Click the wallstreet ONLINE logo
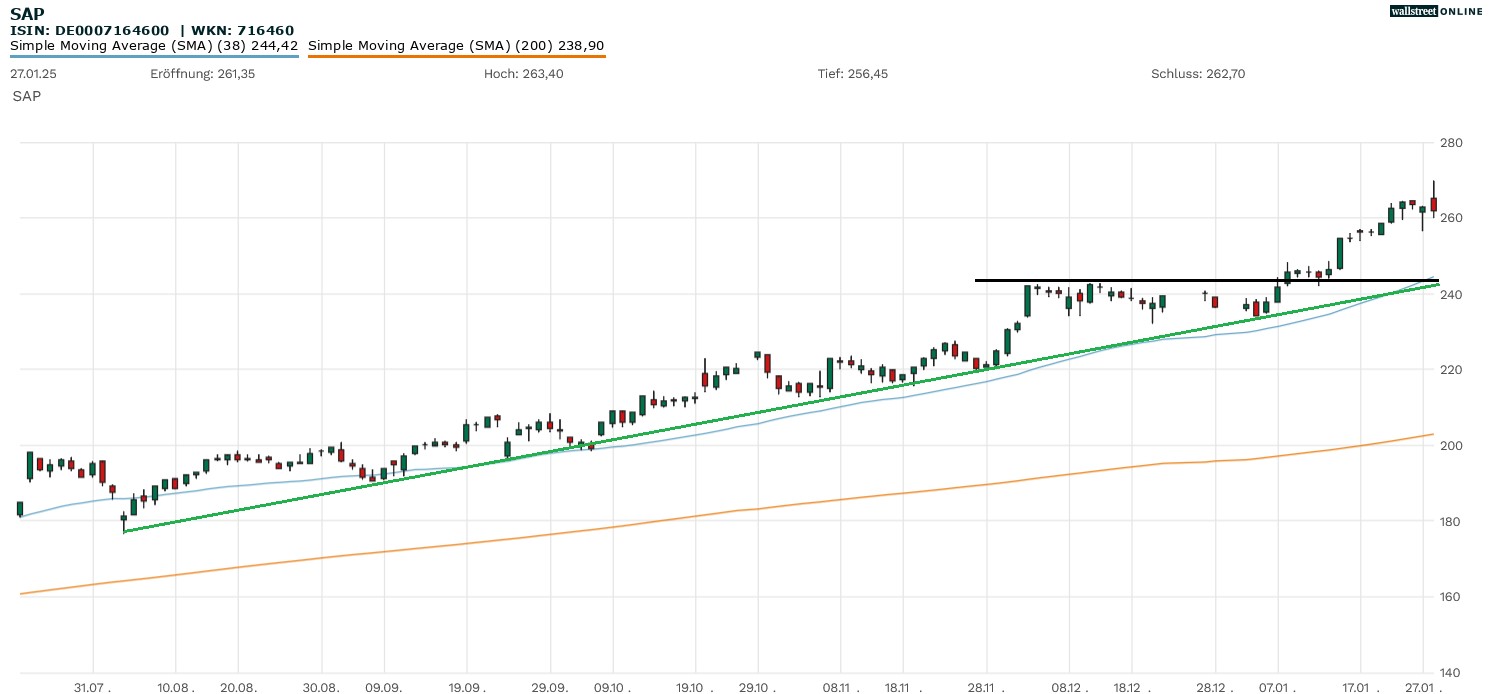 [1435, 11]
